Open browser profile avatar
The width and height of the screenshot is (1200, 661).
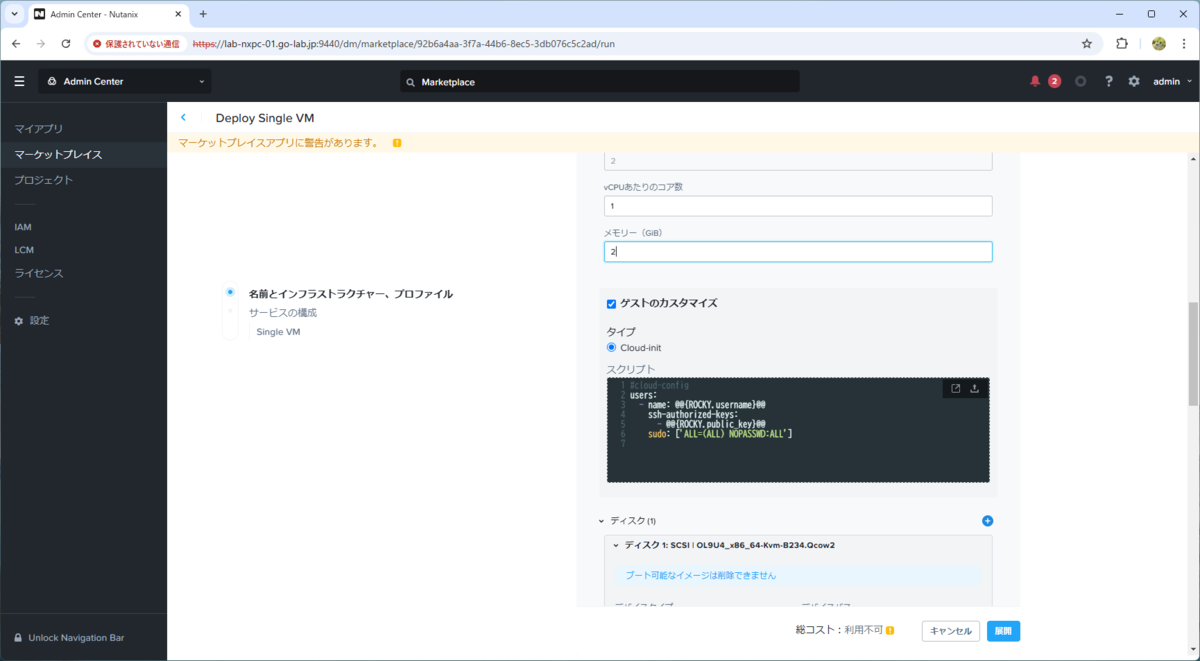(x=1159, y=44)
